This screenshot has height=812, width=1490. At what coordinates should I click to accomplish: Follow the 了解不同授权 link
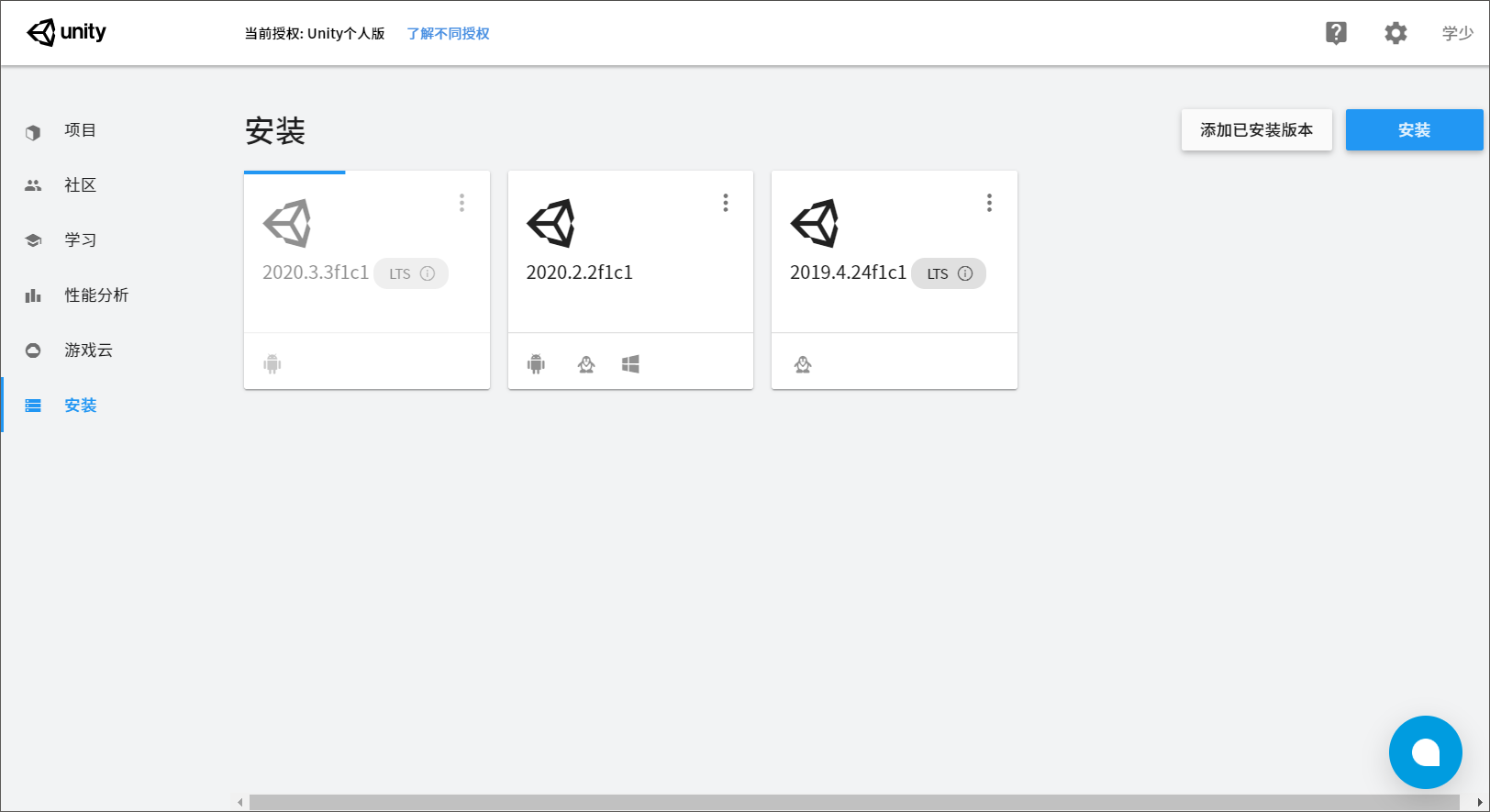[448, 34]
